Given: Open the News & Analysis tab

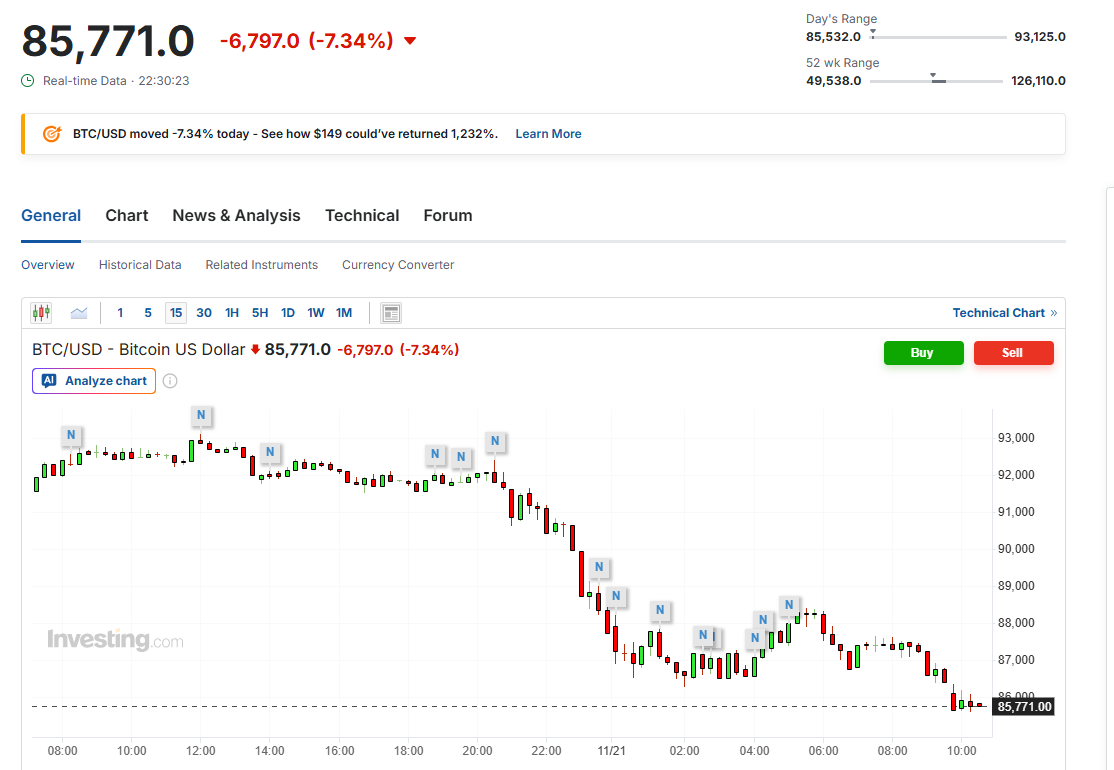Looking at the screenshot, I should click(236, 216).
